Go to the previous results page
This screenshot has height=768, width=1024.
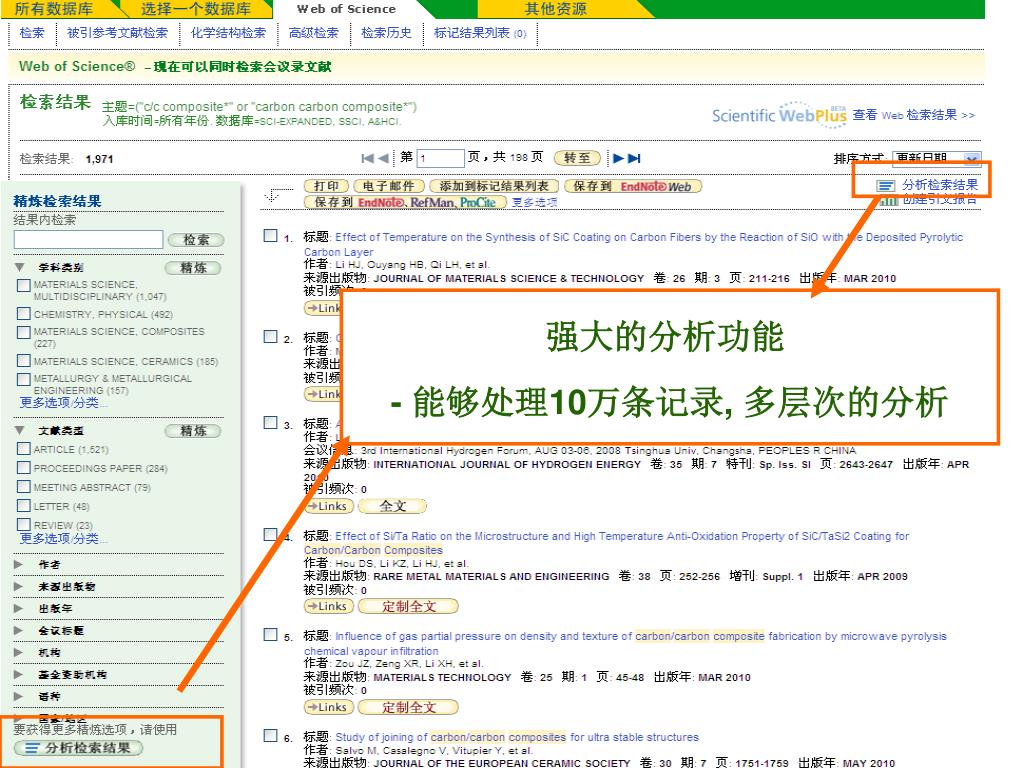coord(383,158)
